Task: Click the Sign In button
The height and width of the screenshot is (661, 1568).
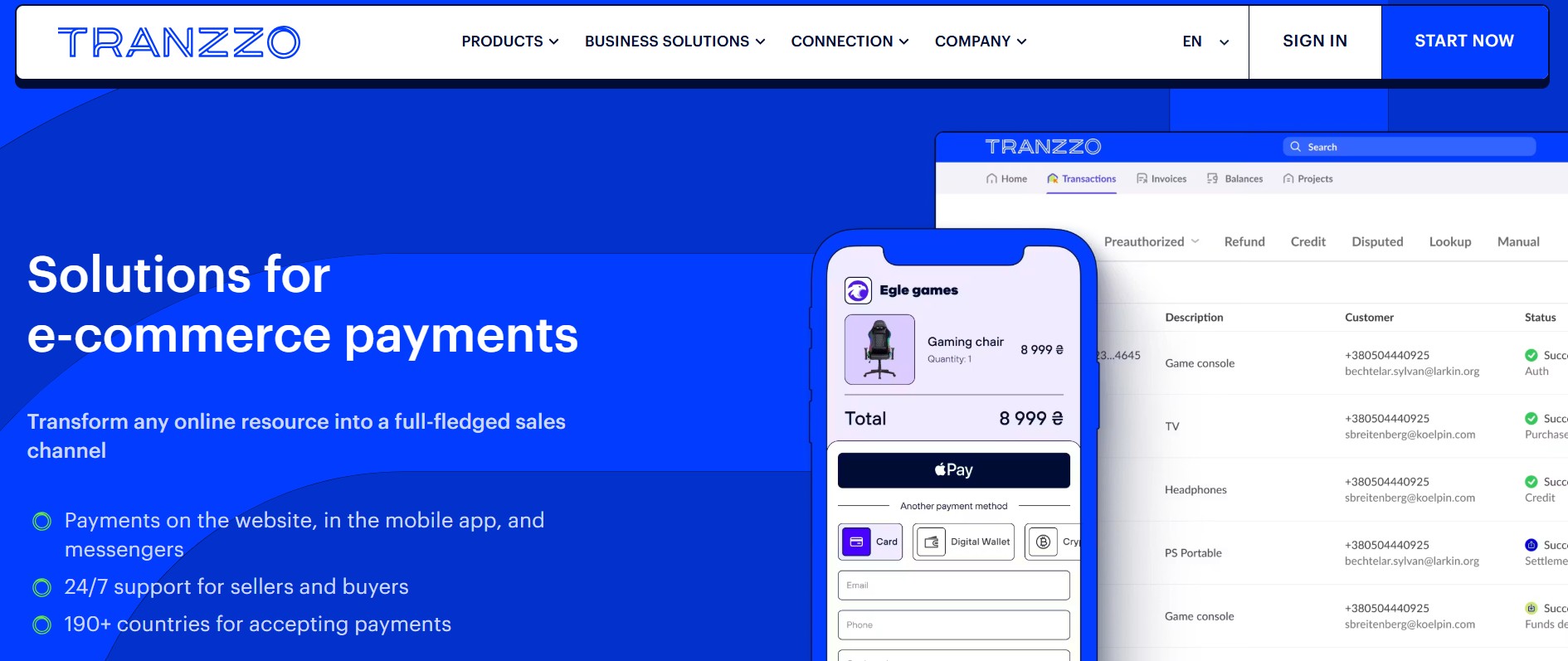Action: click(1315, 41)
